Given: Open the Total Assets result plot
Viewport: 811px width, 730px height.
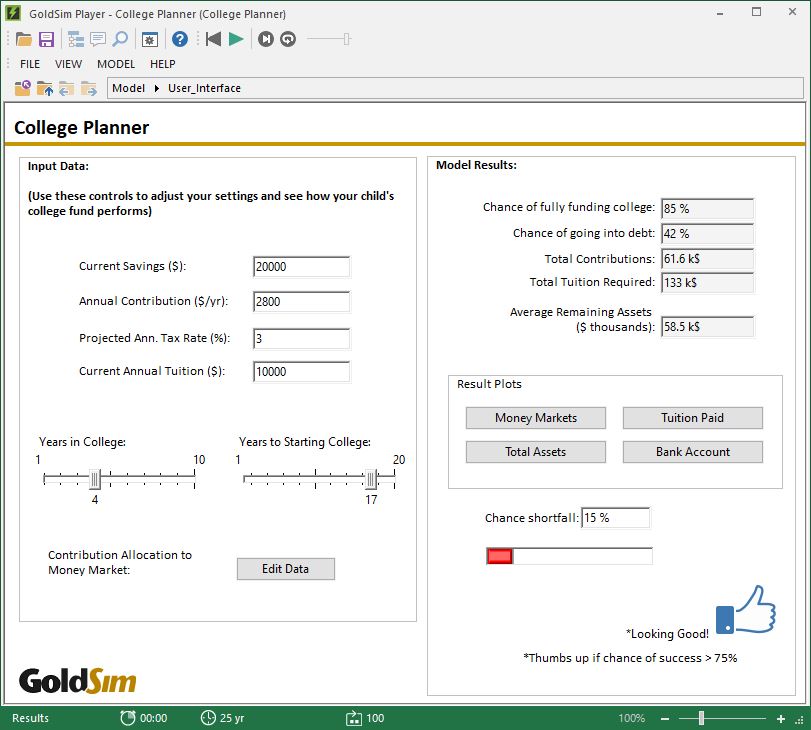Looking at the screenshot, I should (535, 452).
